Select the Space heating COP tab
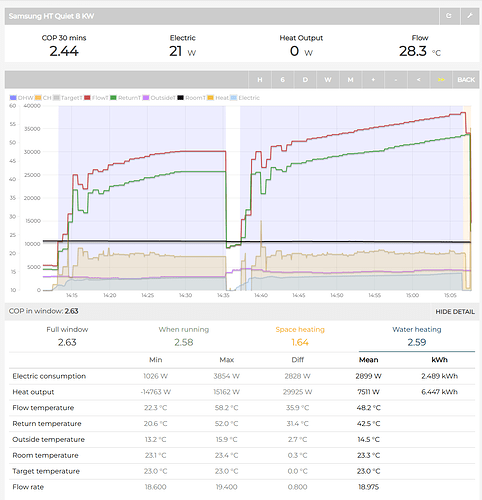 pos(300,336)
